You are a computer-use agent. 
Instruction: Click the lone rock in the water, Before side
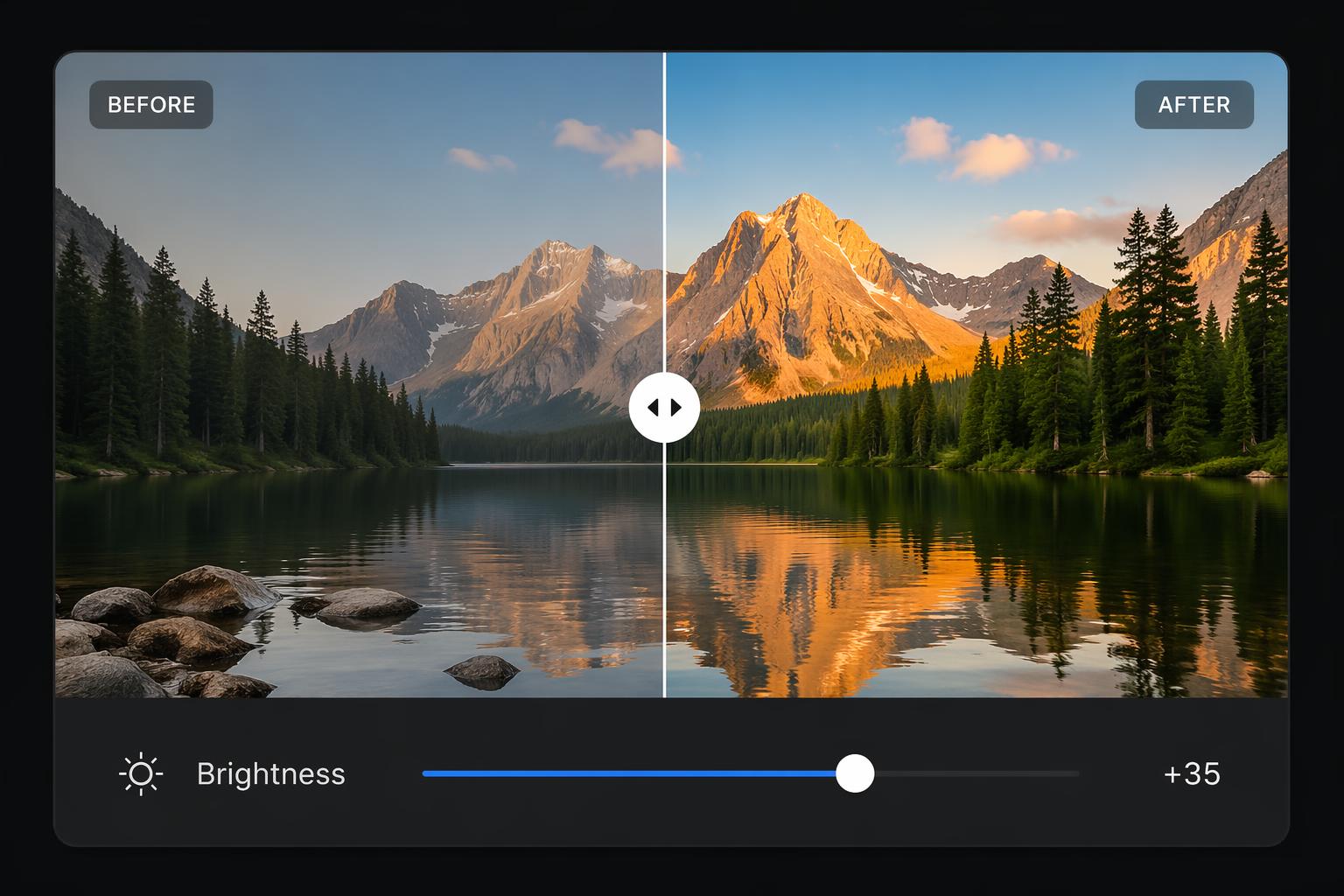click(483, 671)
